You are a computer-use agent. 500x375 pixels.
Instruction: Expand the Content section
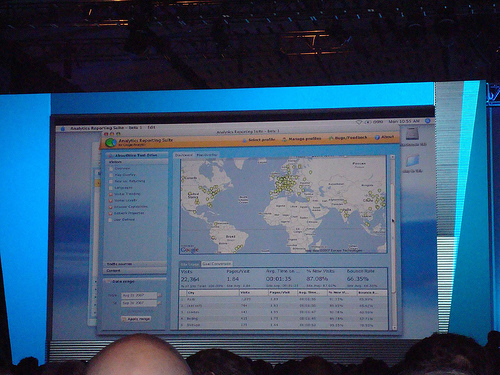tap(136, 271)
